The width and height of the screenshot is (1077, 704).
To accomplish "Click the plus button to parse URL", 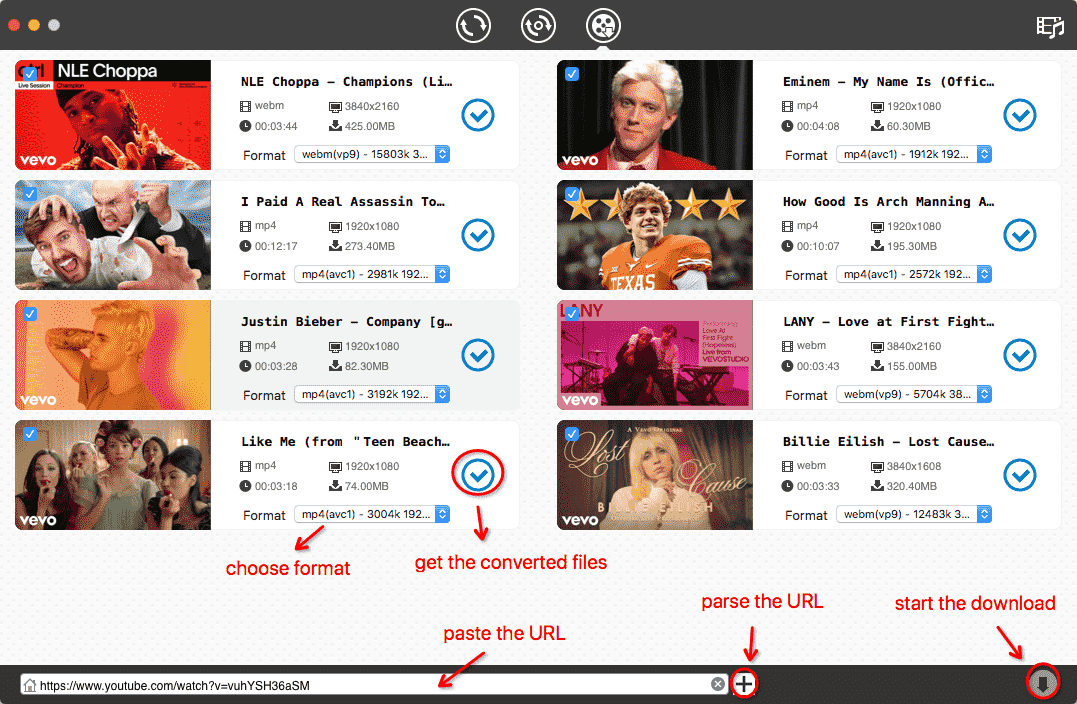I will [744, 683].
